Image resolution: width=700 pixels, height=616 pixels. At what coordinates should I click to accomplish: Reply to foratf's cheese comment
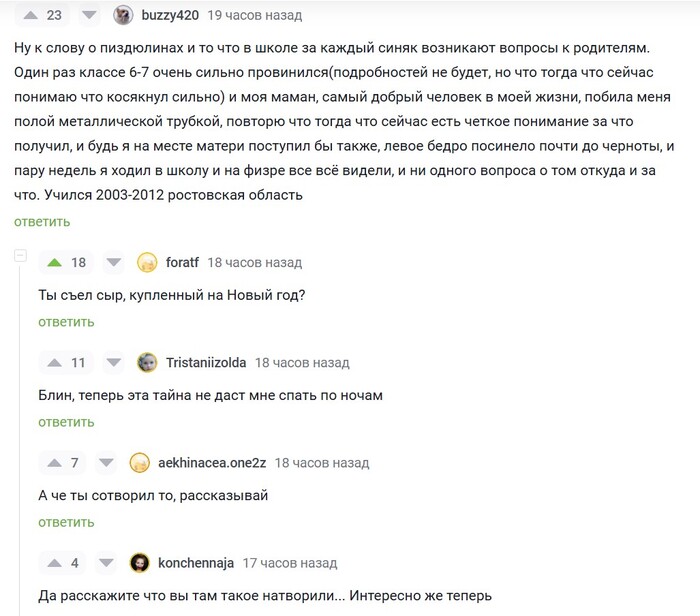point(66,322)
